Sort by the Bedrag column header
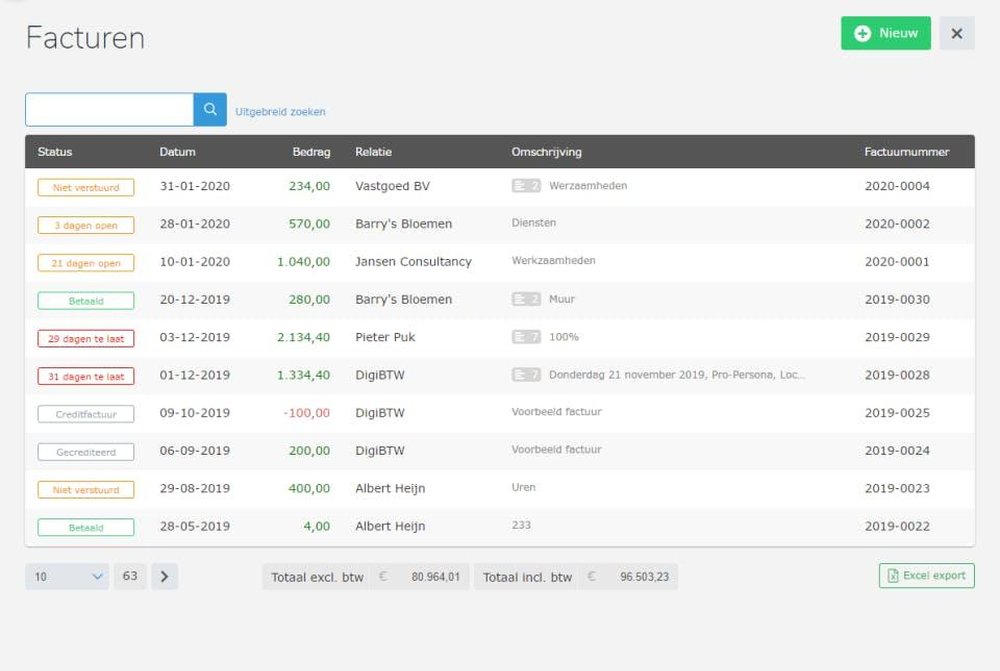Image resolution: width=1000 pixels, height=671 pixels. coord(311,152)
